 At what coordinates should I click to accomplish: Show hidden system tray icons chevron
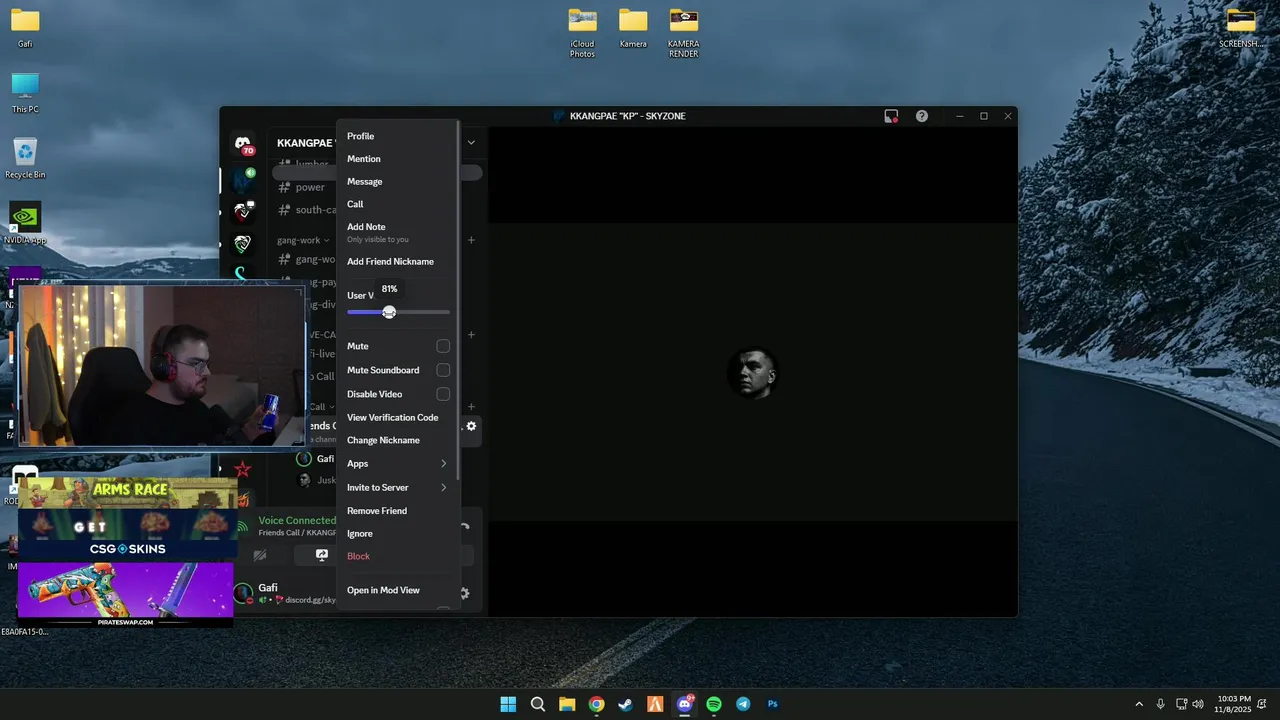coord(1138,704)
